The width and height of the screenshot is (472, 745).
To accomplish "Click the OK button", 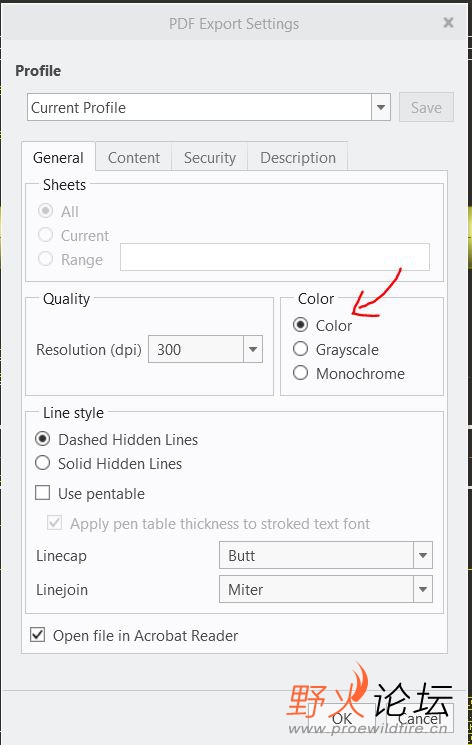I will 342,718.
